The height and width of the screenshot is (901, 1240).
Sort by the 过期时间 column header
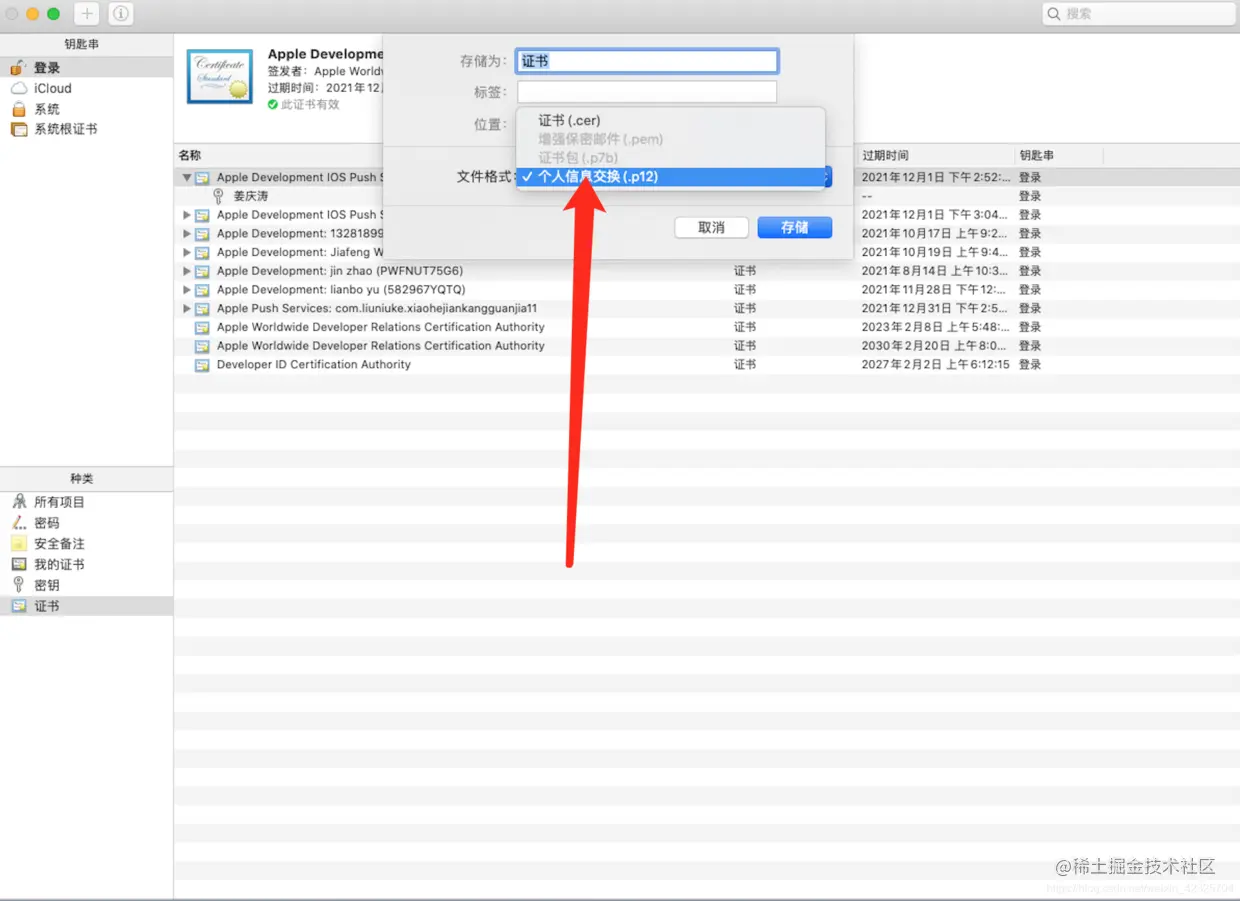pos(885,156)
